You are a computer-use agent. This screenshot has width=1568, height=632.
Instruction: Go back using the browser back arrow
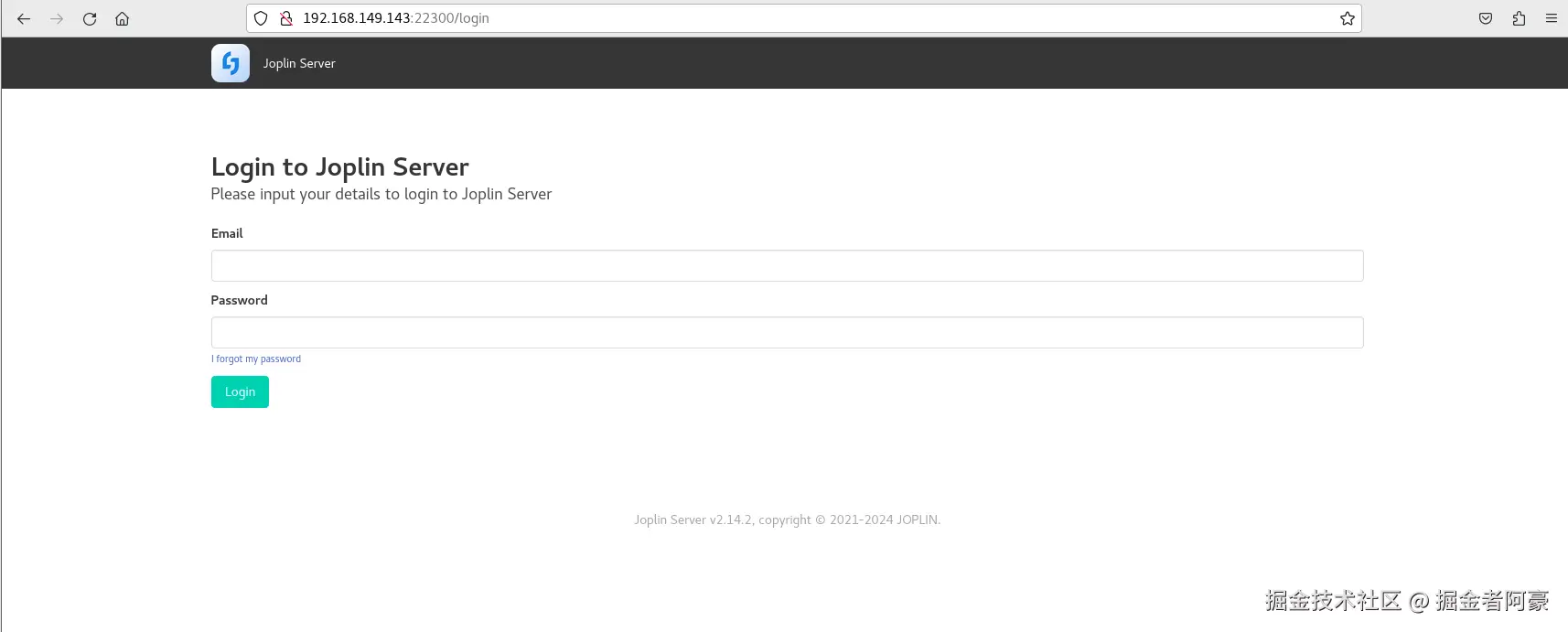click(24, 18)
